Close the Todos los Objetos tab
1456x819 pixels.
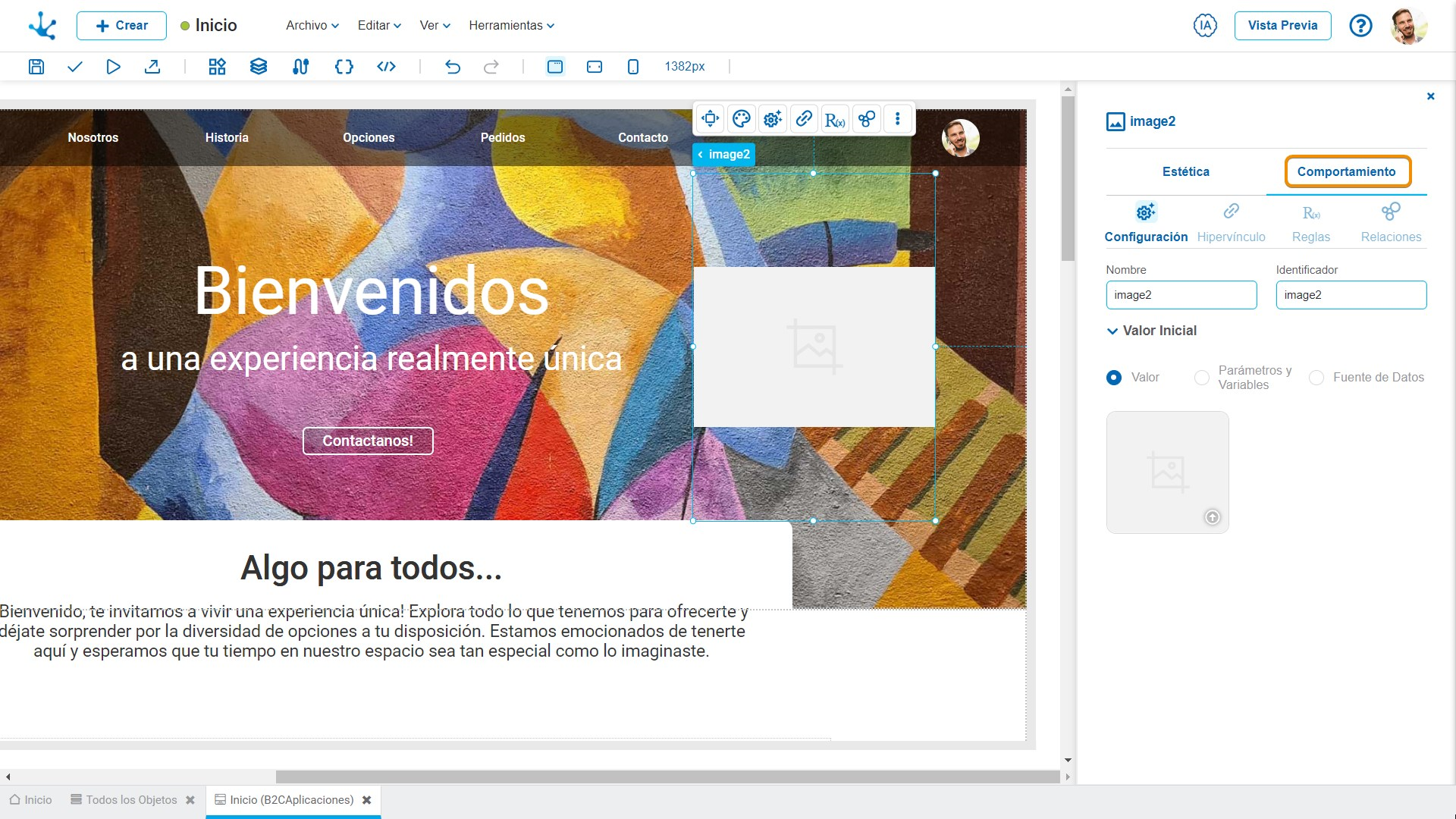(x=190, y=800)
